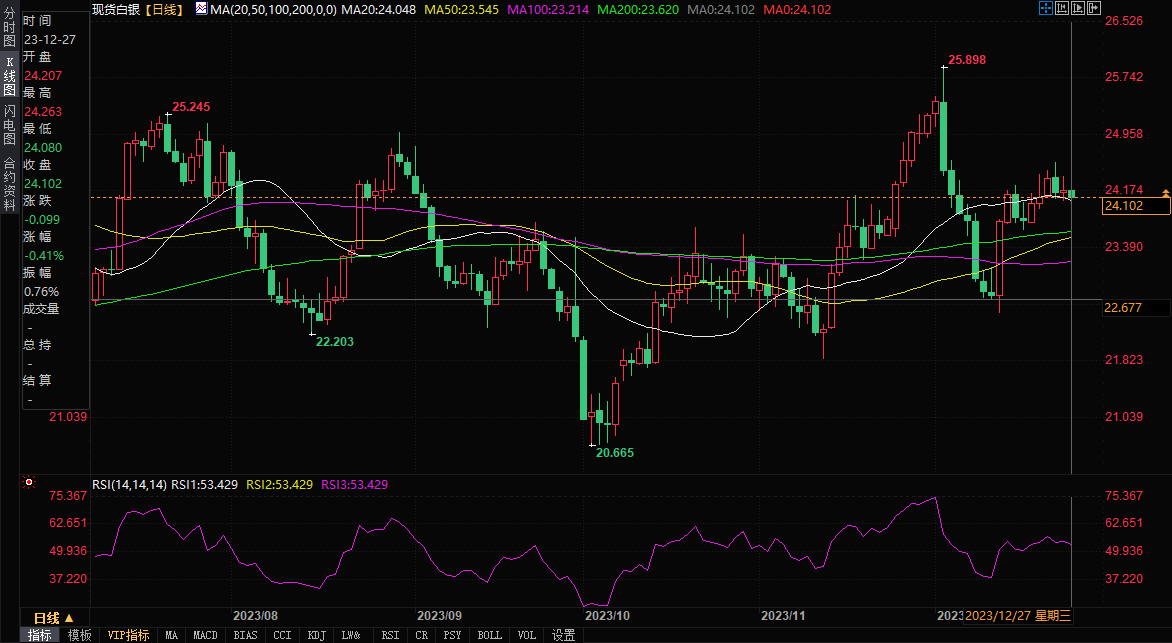Open indicator 设置 settings
The width and height of the screenshot is (1172, 643).
[x=563, y=635]
